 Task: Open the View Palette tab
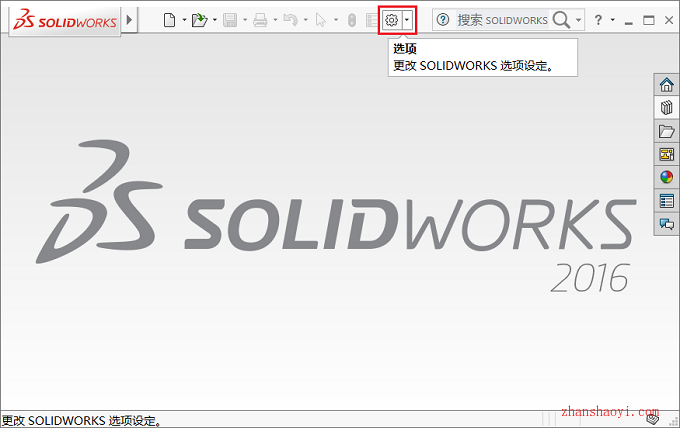tap(667, 154)
